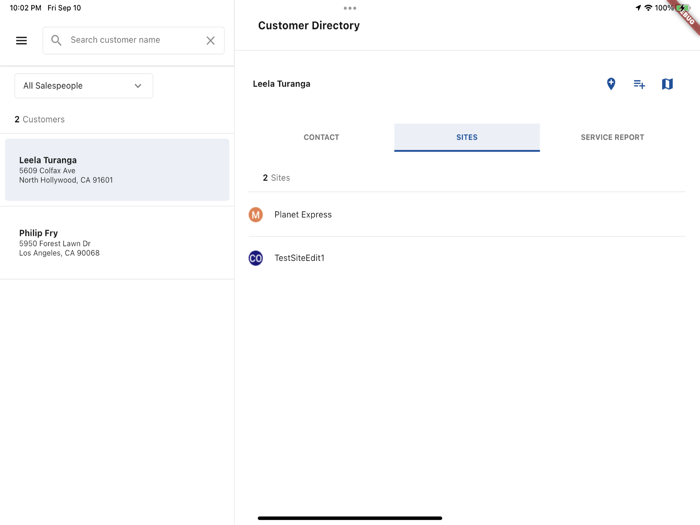
Task: Tap the location pin icon
Action: tap(611, 84)
